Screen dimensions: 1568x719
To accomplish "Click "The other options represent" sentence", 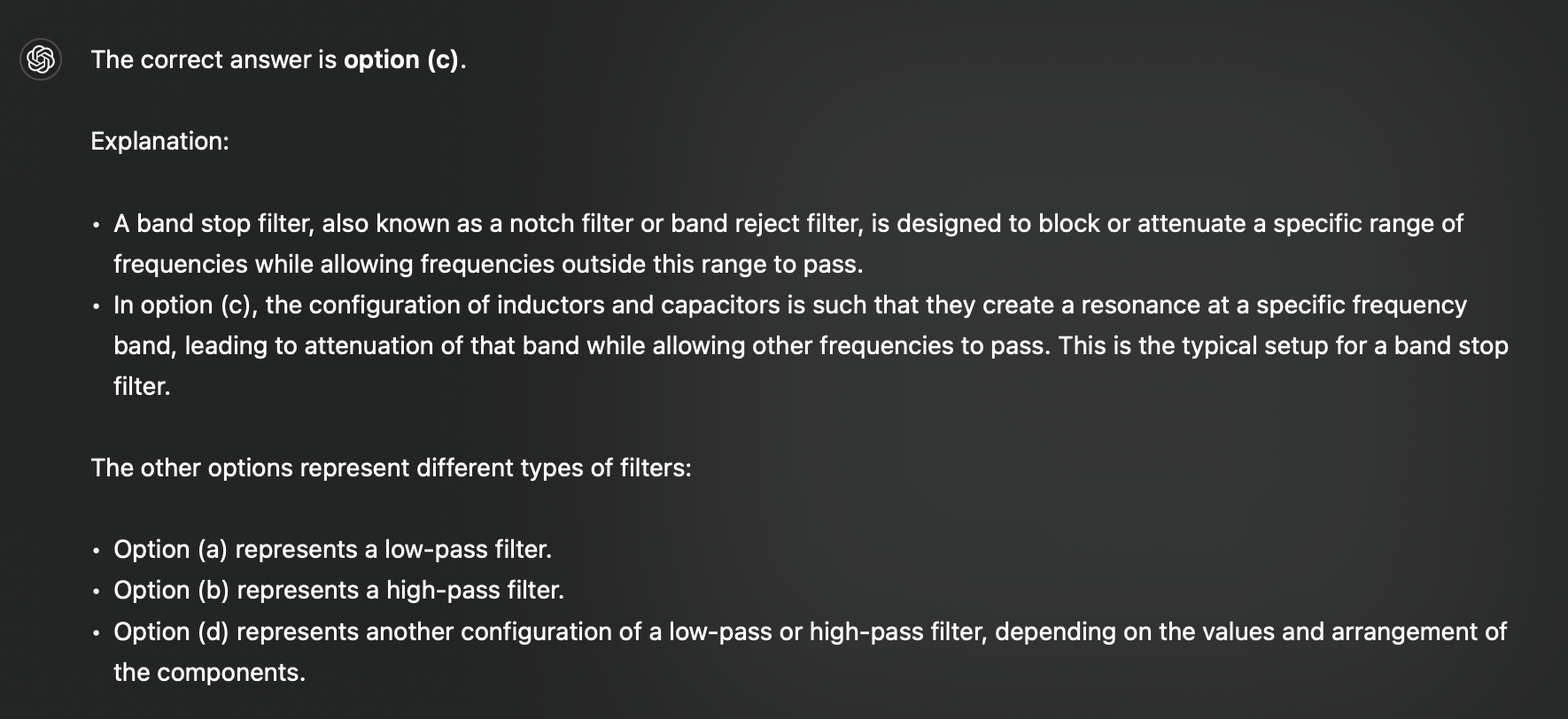I will 391,468.
